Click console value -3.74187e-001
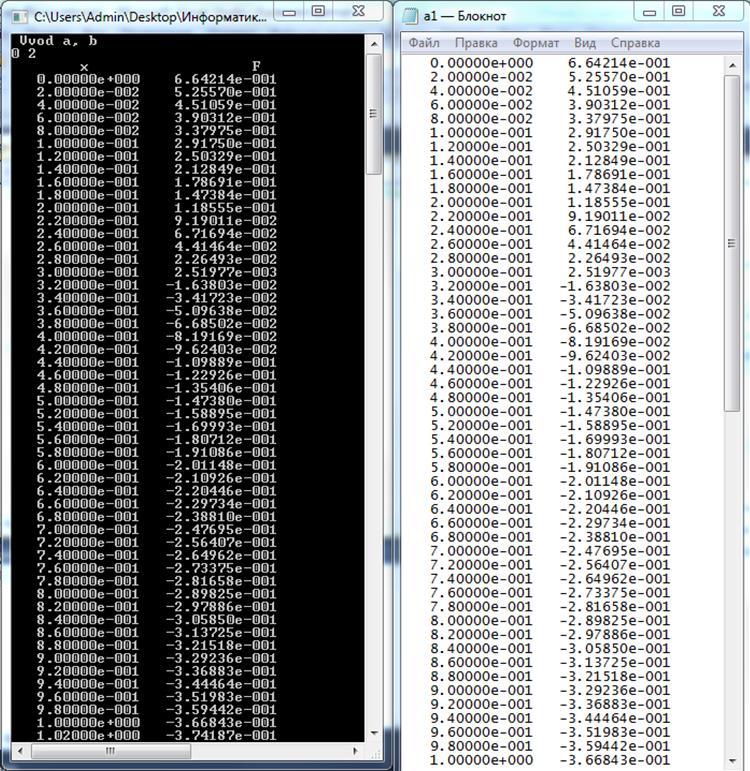This screenshot has height=771, width=750. 221,735
